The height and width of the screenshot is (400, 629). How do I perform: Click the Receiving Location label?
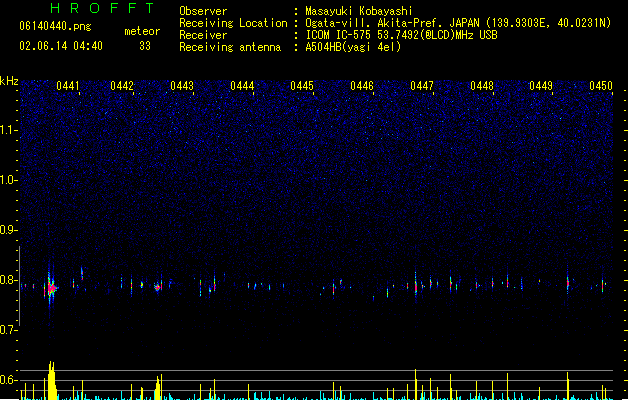pos(233,23)
